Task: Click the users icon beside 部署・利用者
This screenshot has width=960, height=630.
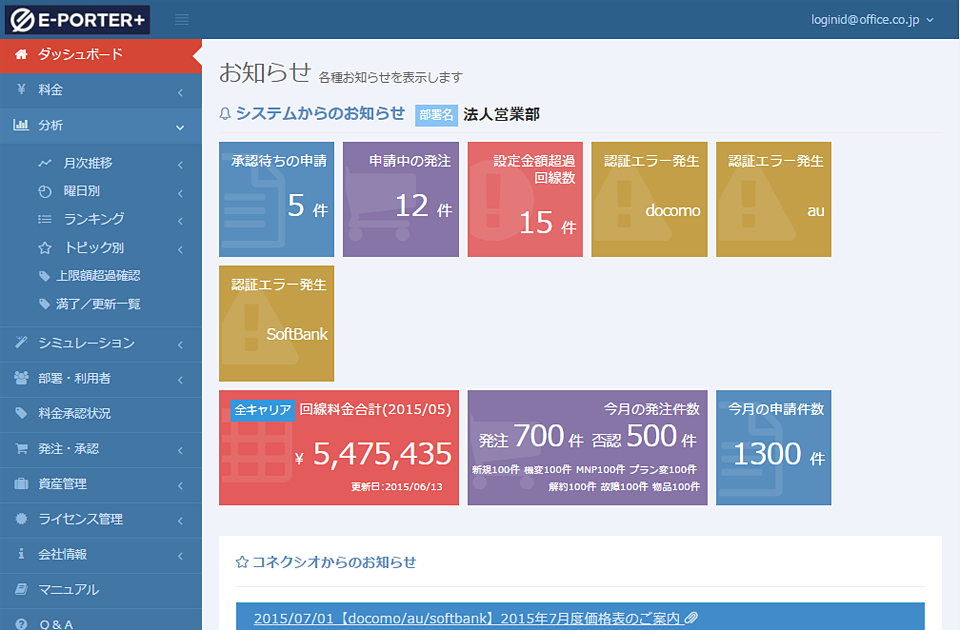Action: coord(21,378)
